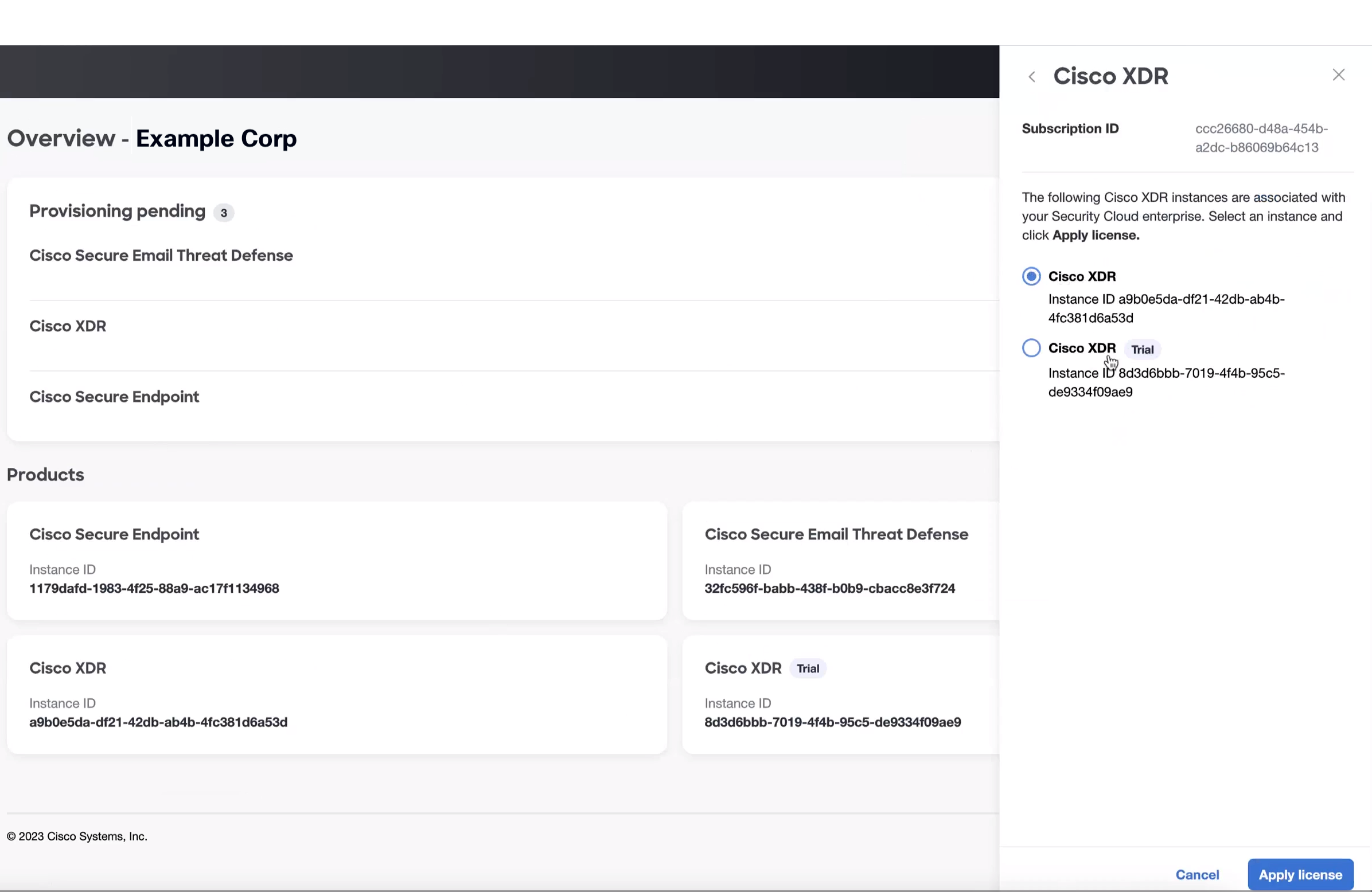The height and width of the screenshot is (892, 1372).
Task: Click the Trial badge on Cisco XDR card
Action: click(x=808, y=668)
